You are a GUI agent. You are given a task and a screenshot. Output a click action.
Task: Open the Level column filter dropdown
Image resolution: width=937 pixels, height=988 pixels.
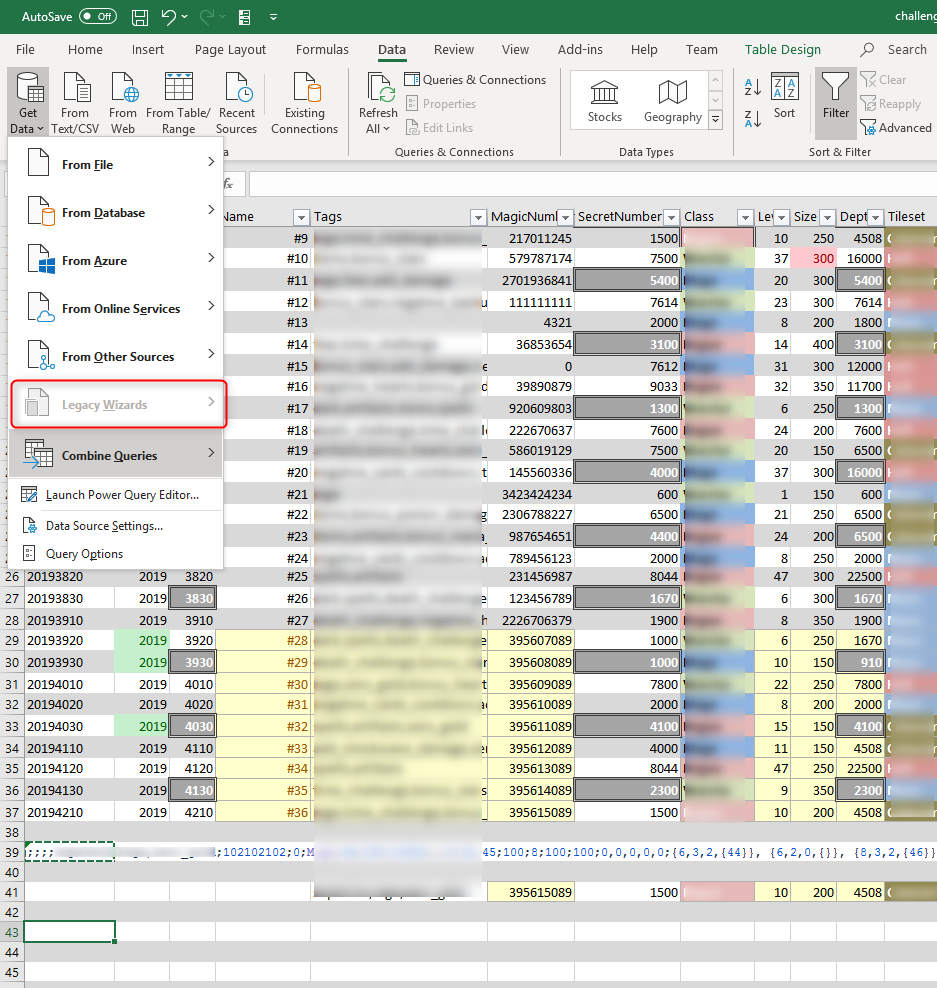click(781, 217)
